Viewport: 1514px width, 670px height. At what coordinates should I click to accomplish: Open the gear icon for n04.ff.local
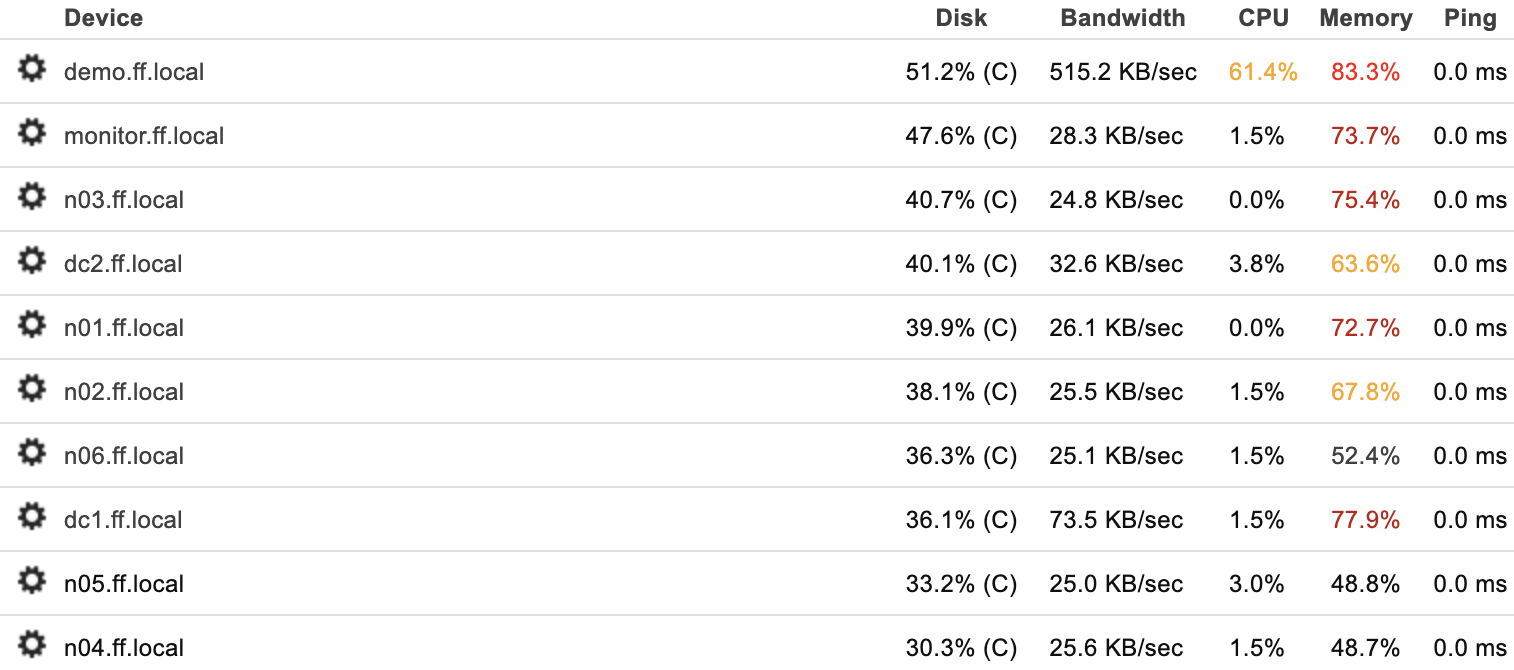tap(32, 646)
